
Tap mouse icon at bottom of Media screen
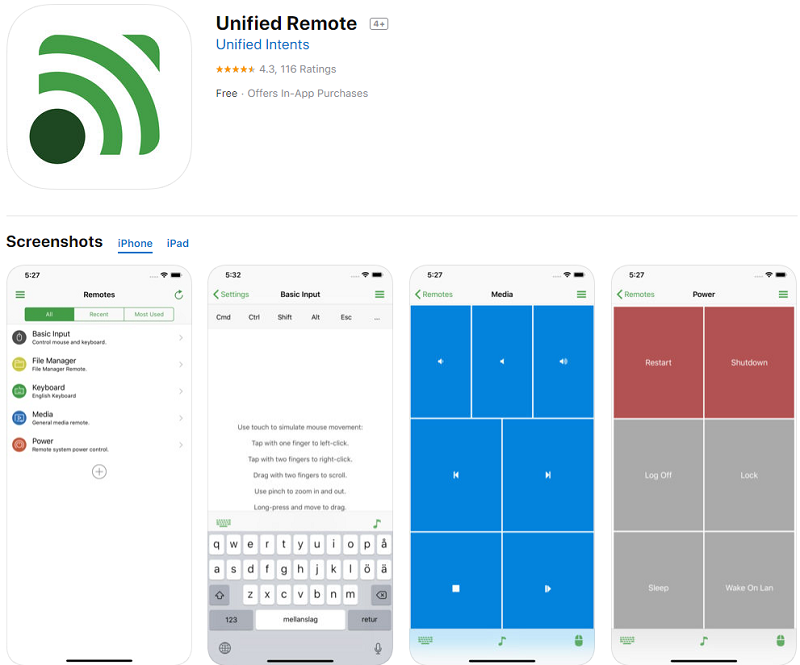(579, 641)
